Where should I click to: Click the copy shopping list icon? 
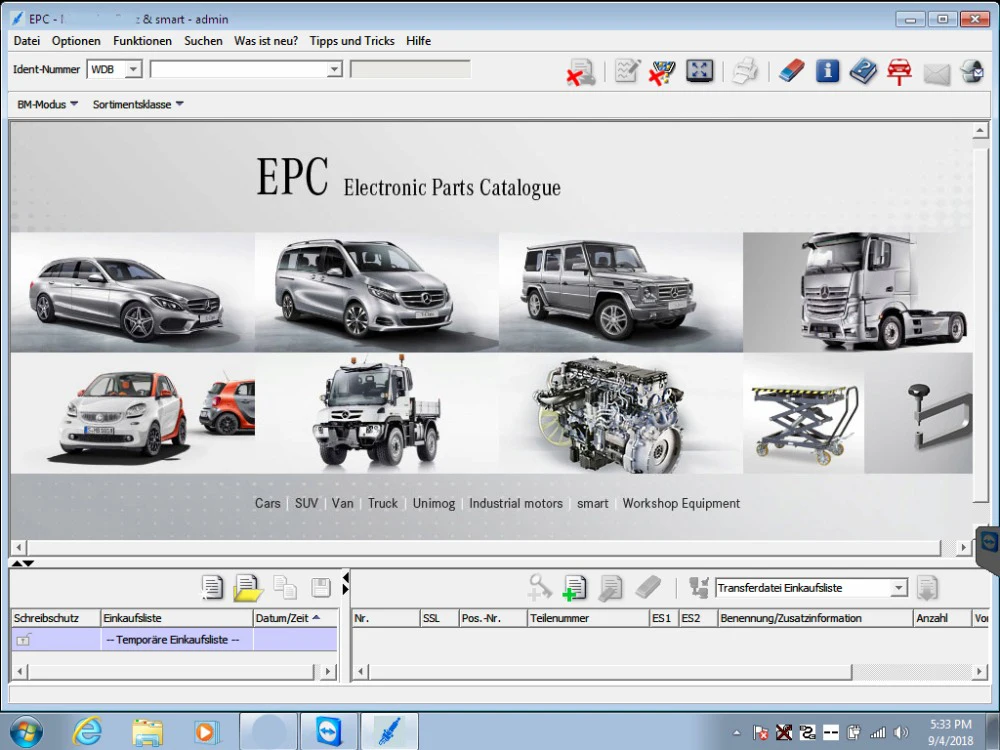click(x=284, y=587)
